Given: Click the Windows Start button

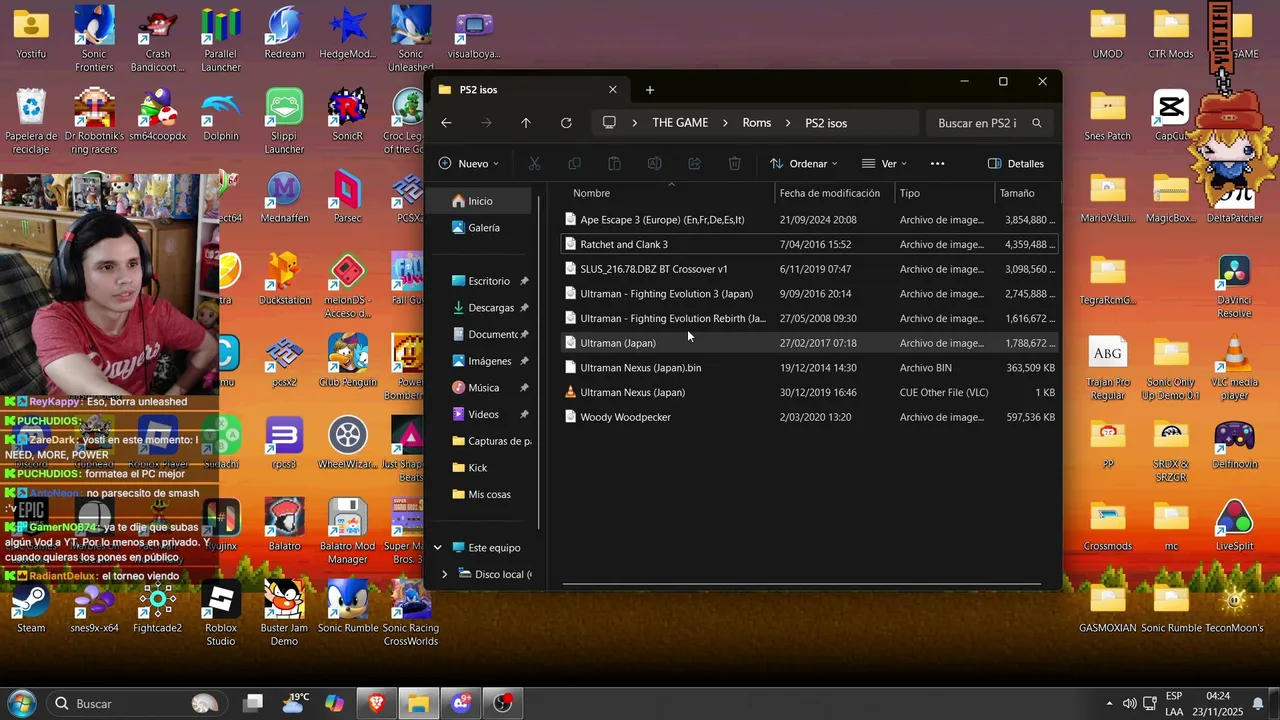Looking at the screenshot, I should pyautogui.click(x=21, y=703).
